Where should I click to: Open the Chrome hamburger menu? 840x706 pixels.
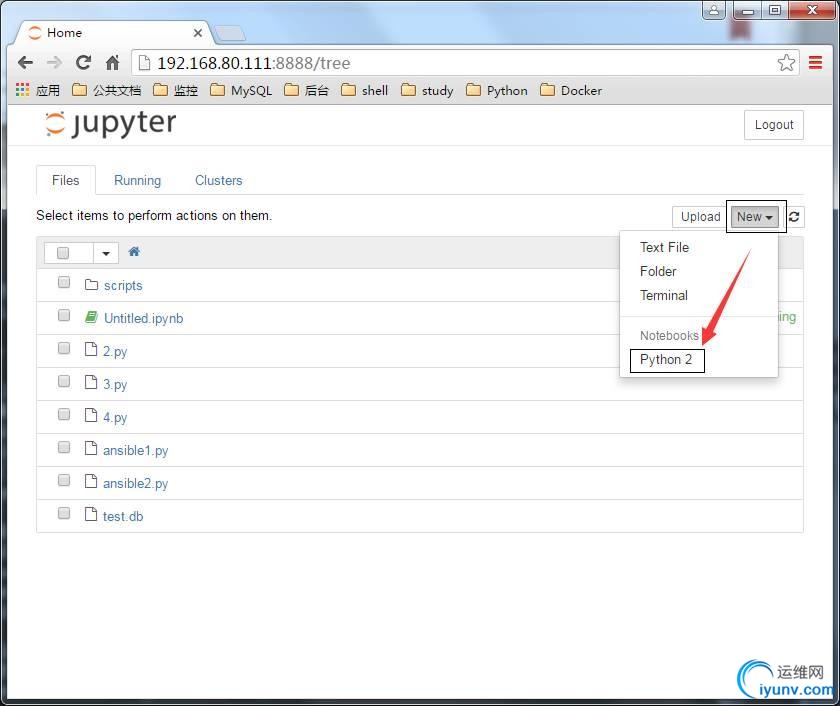click(x=815, y=63)
